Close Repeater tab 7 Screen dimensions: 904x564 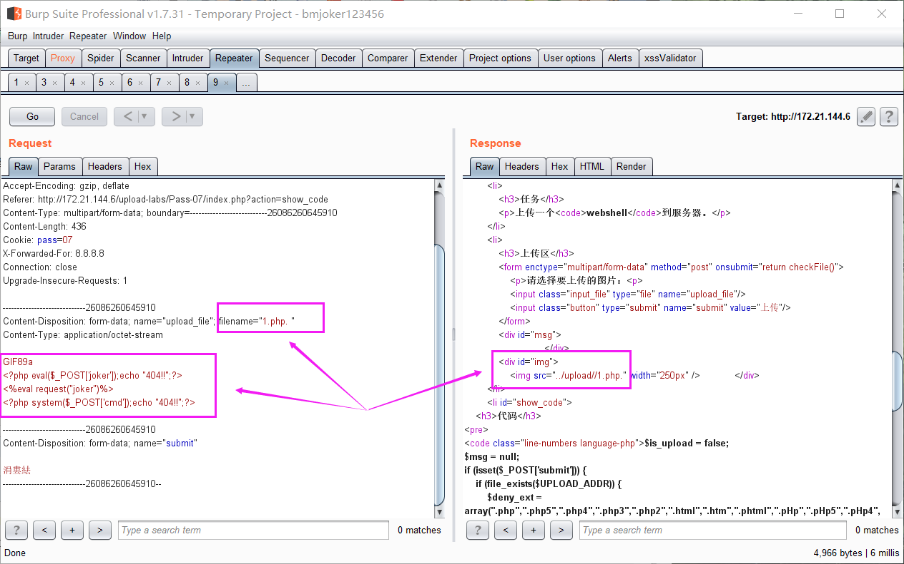click(x=169, y=83)
